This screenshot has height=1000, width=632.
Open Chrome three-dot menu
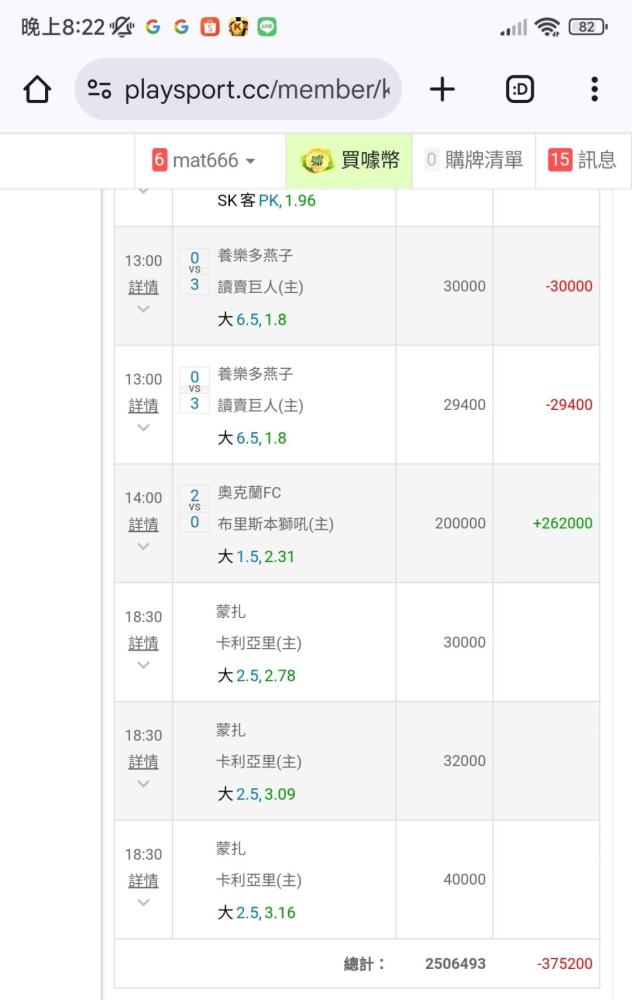coord(594,90)
